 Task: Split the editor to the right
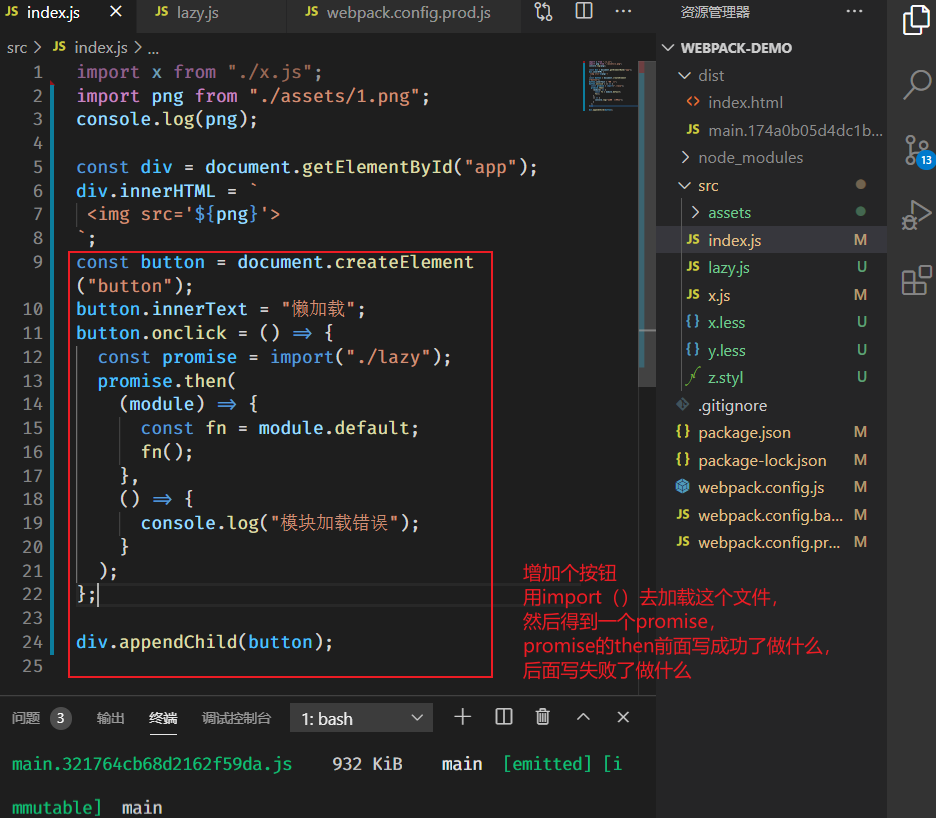coord(584,11)
